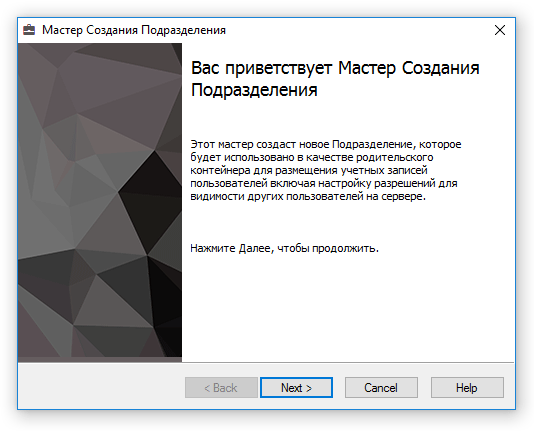Click the title bar text Мастер Создания Подразделения

pos(134,30)
